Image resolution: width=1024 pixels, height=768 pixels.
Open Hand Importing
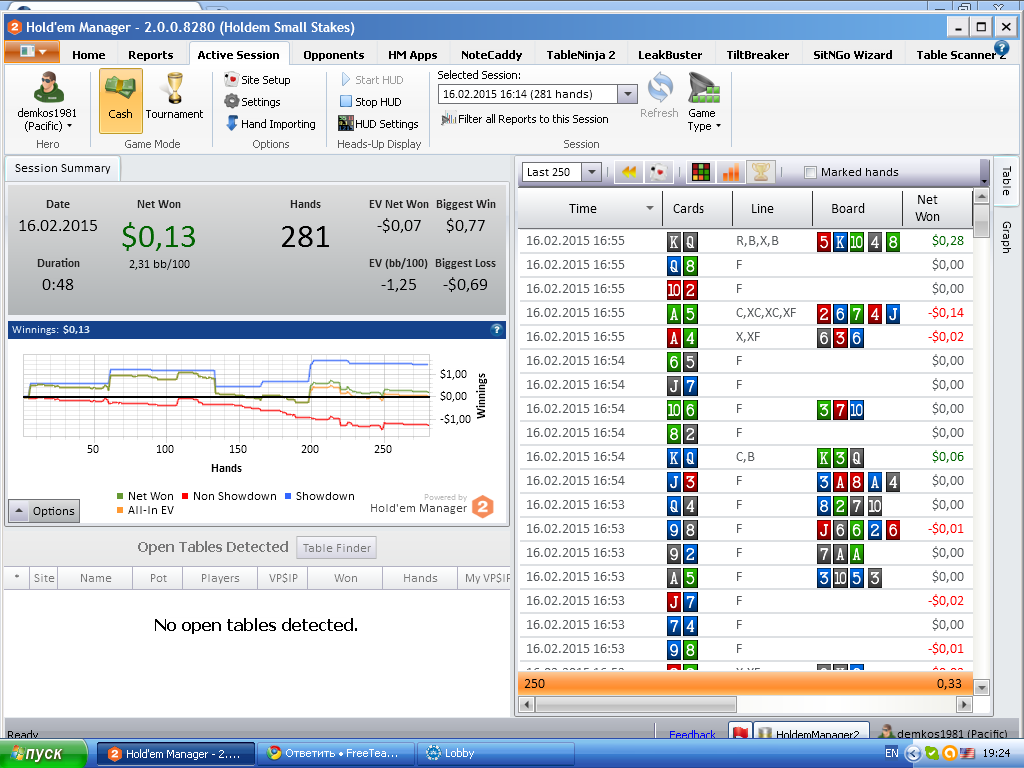point(270,124)
